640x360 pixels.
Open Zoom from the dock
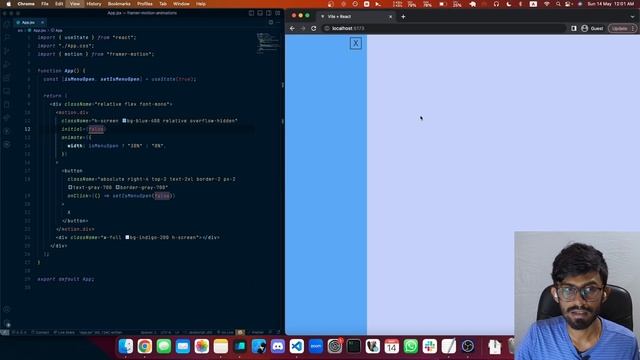coord(316,346)
